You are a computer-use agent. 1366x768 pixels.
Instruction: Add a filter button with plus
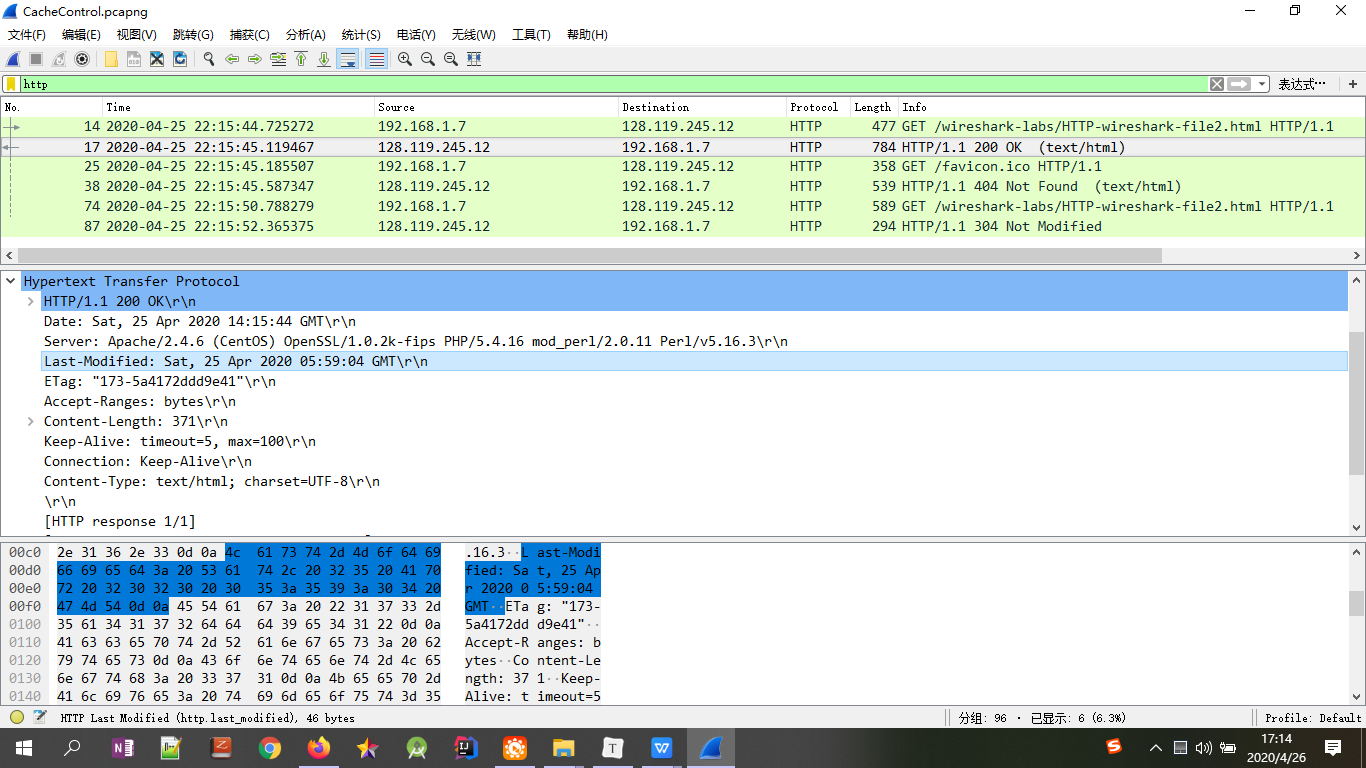coord(1353,84)
